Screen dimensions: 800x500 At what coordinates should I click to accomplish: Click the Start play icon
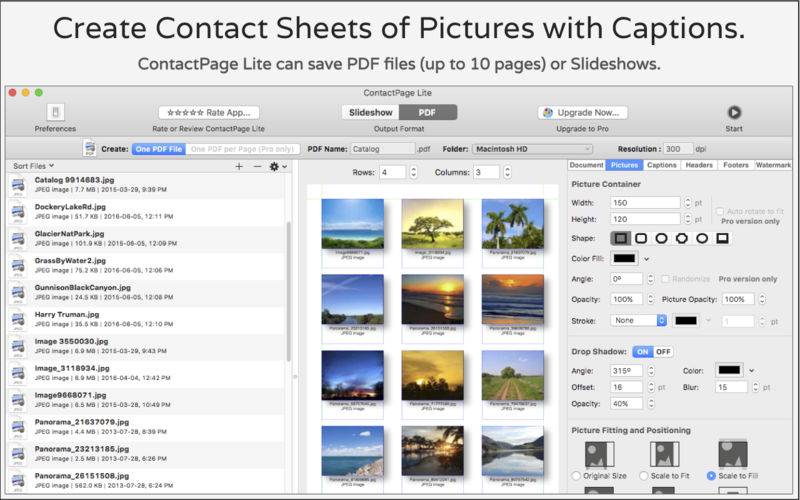click(x=734, y=112)
